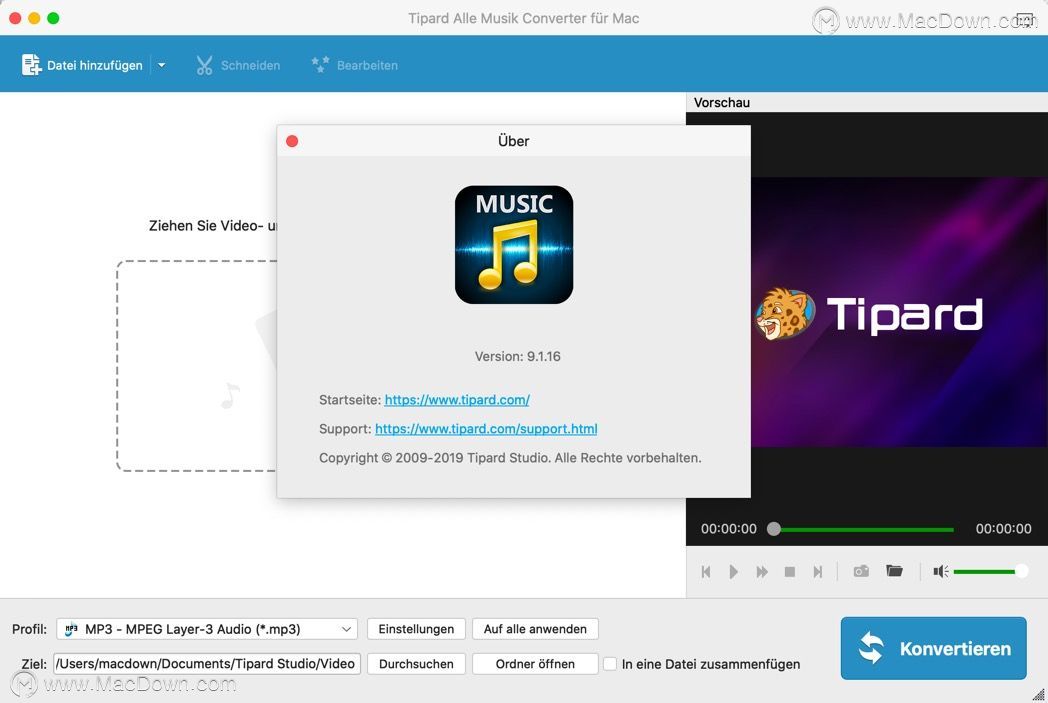Click the Vorschau panel label
This screenshot has width=1048, height=703.
[x=721, y=102]
